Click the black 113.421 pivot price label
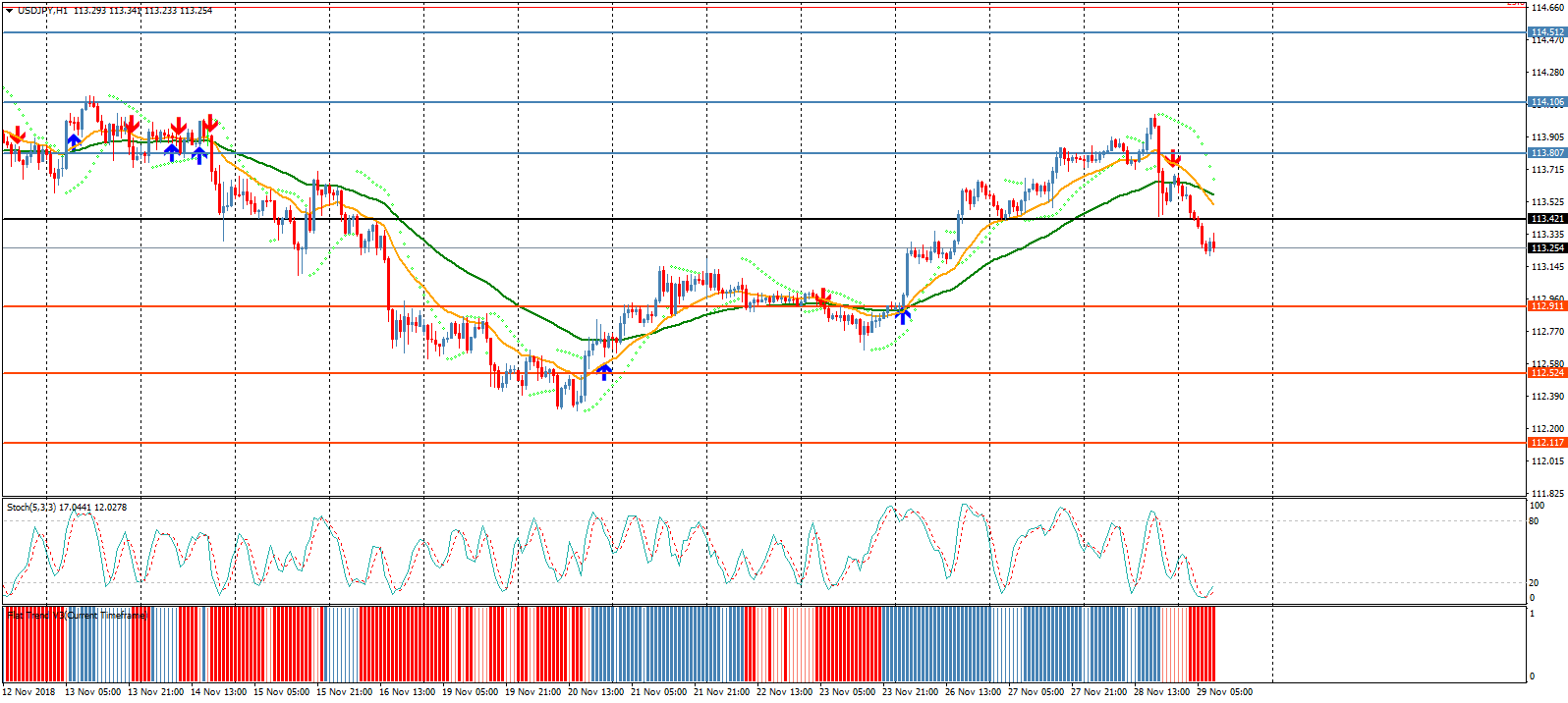This screenshot has width=1568, height=703. tap(1547, 219)
